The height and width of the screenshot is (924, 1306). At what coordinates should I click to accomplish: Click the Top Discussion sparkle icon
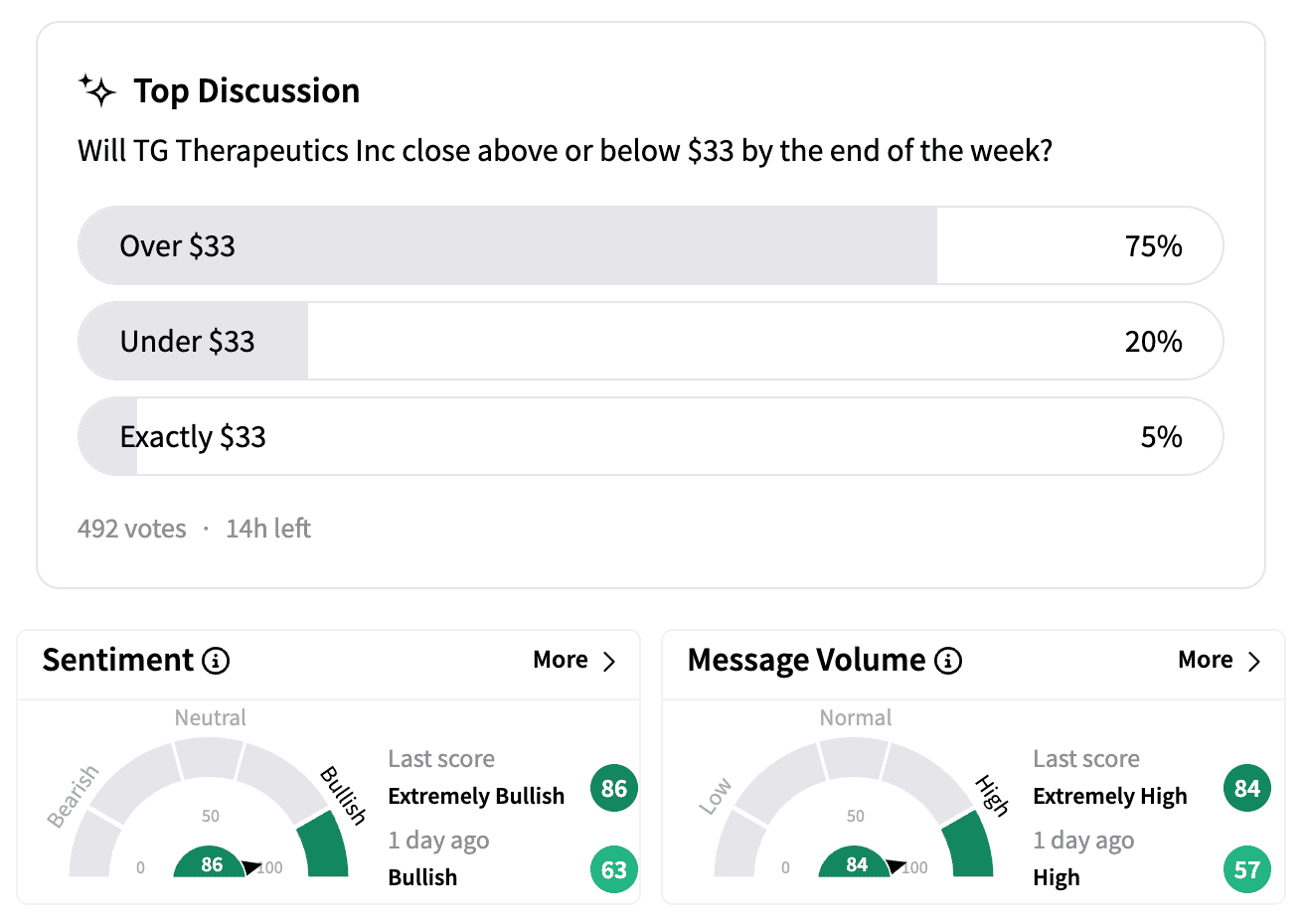click(x=97, y=90)
